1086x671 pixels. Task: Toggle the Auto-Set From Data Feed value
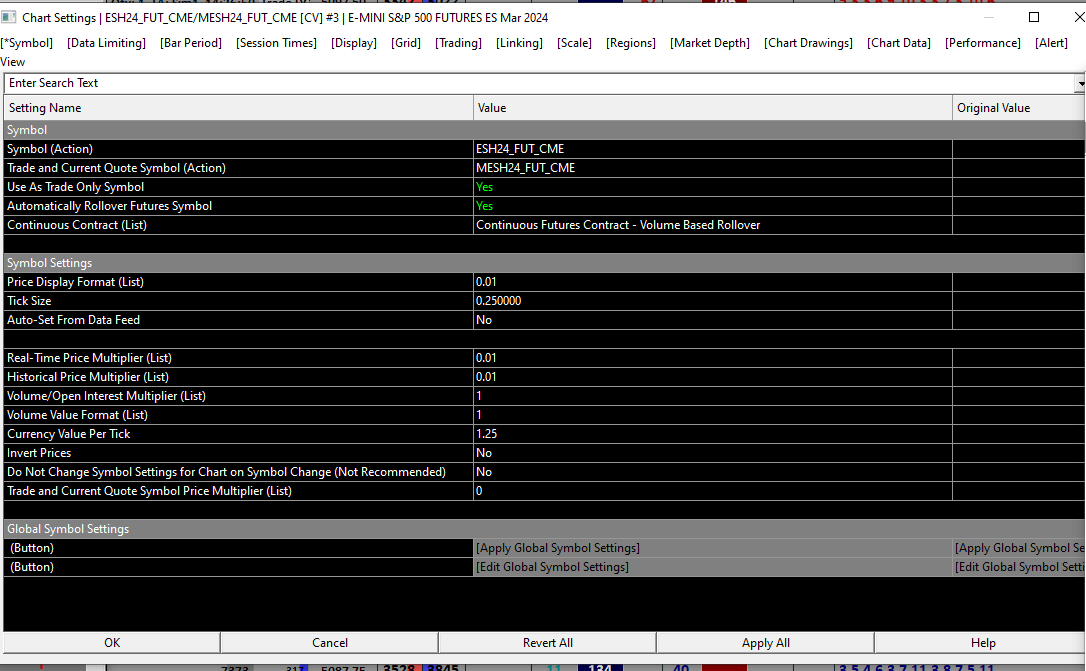[x=484, y=320]
